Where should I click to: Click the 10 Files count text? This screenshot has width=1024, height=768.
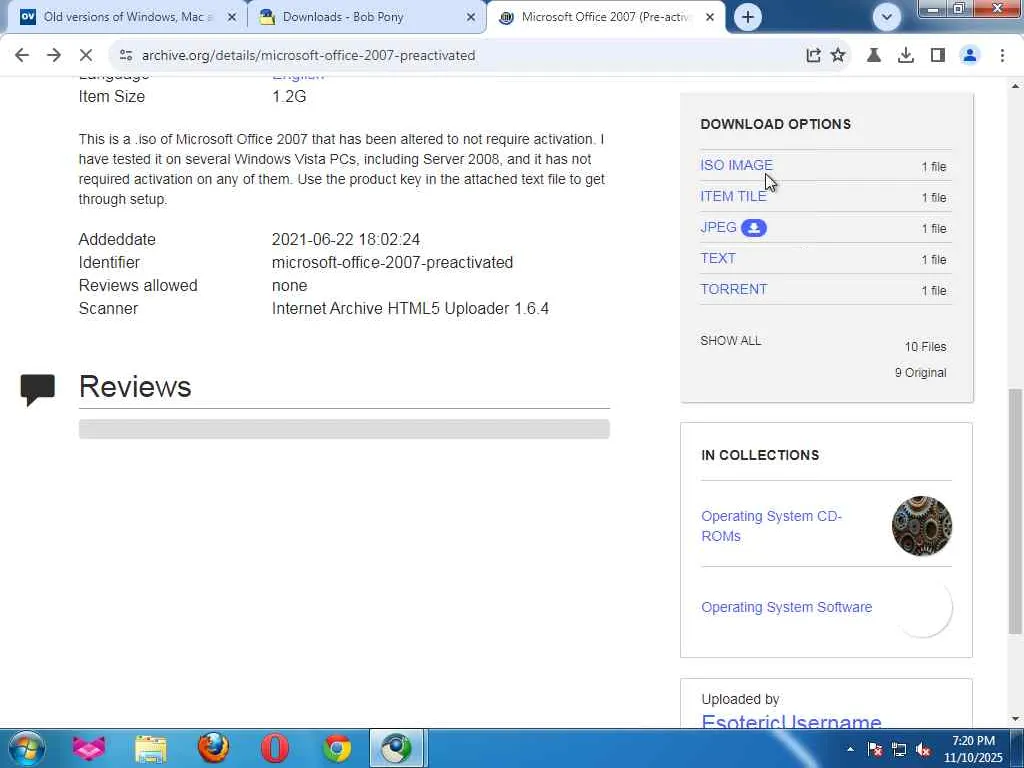coord(925,347)
